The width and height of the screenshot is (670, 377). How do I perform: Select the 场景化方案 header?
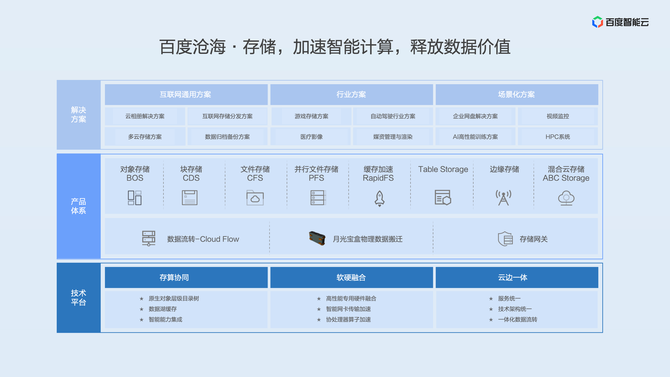pyautogui.click(x=517, y=94)
